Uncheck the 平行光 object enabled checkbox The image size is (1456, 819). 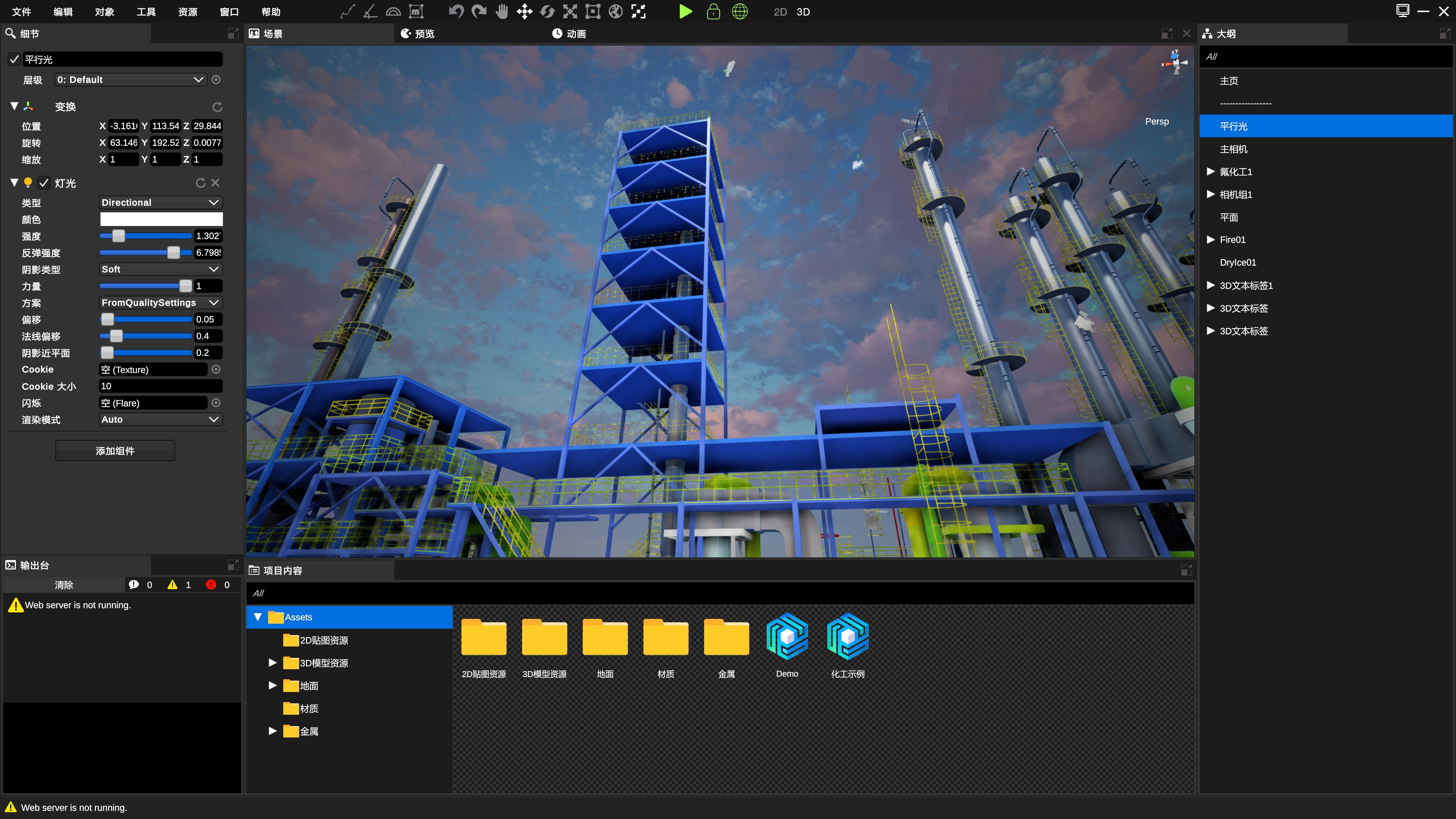14,60
